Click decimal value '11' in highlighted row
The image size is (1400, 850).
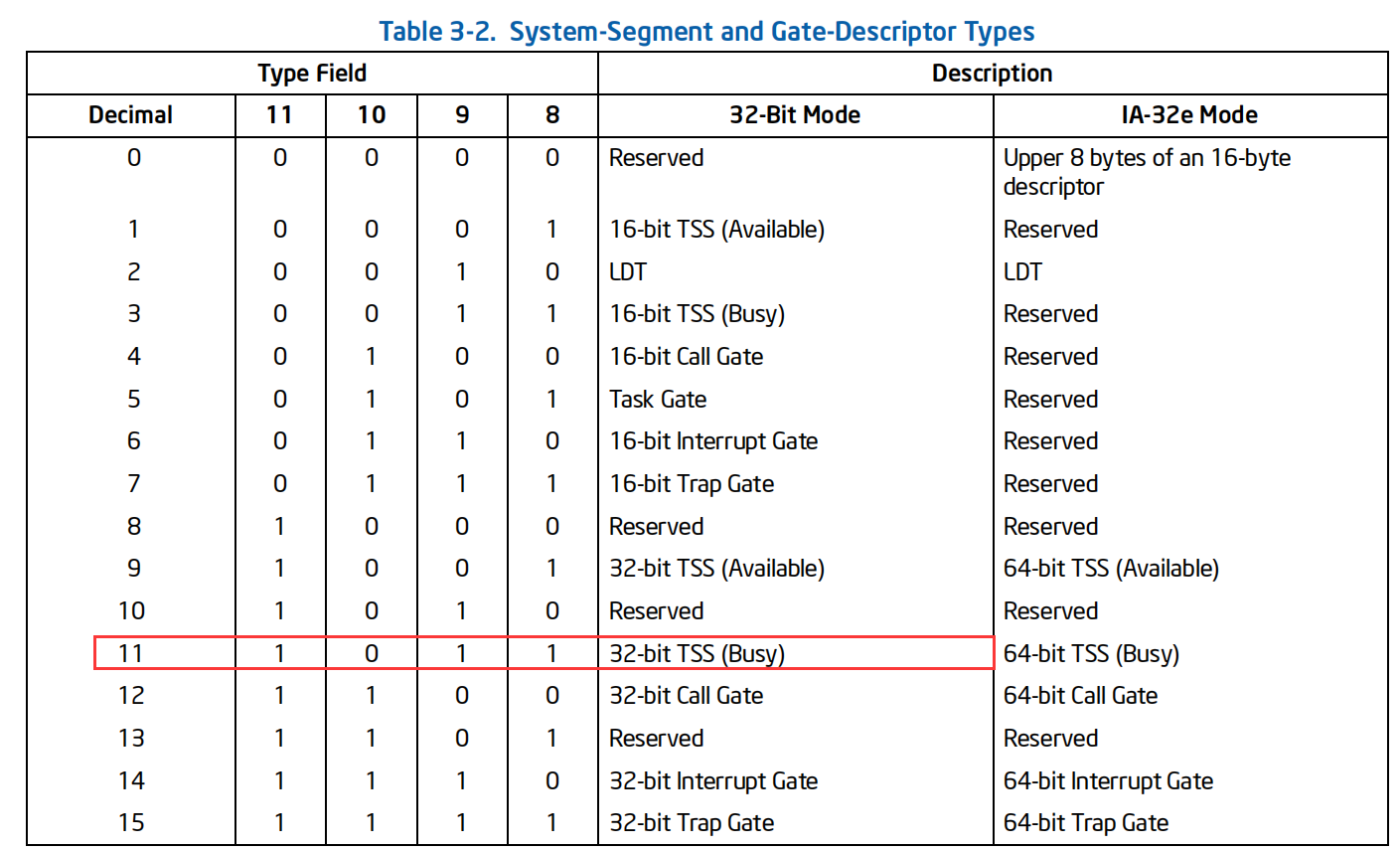click(x=131, y=654)
